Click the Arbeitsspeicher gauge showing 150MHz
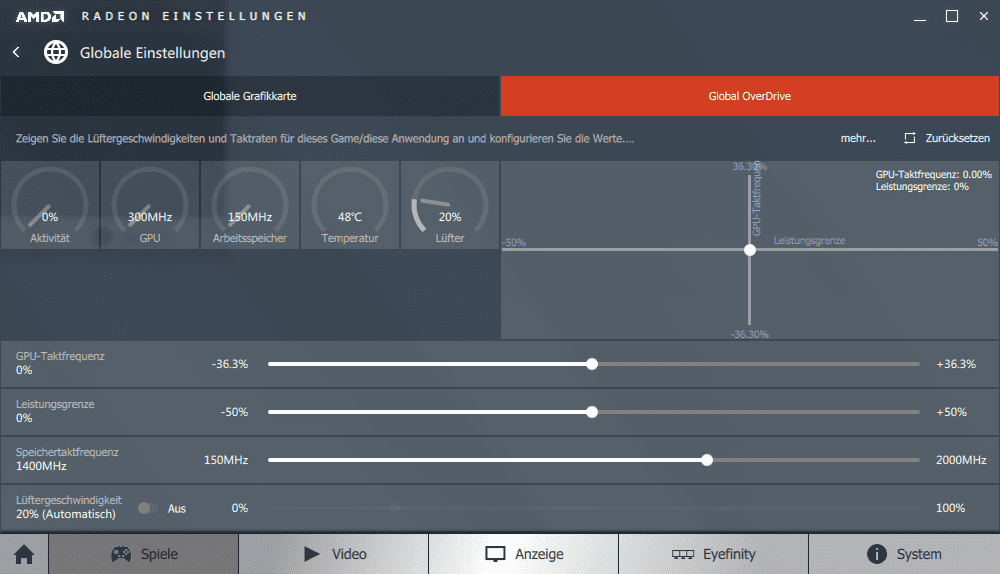 250,205
